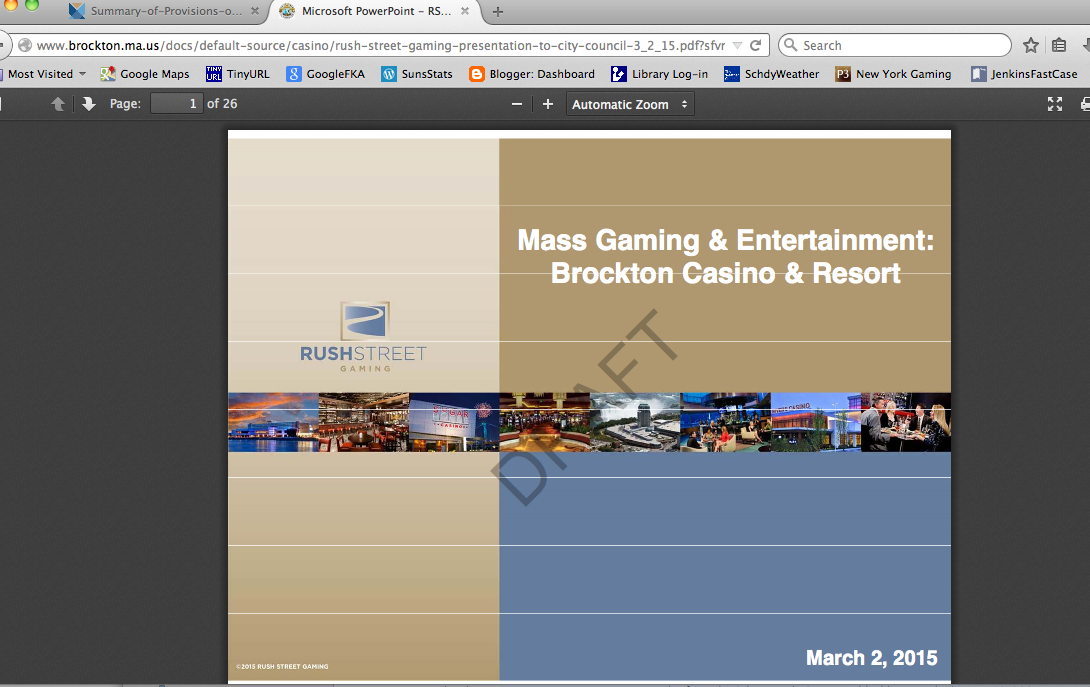Open the Blogger: Dashboard bookmark

(x=531, y=74)
